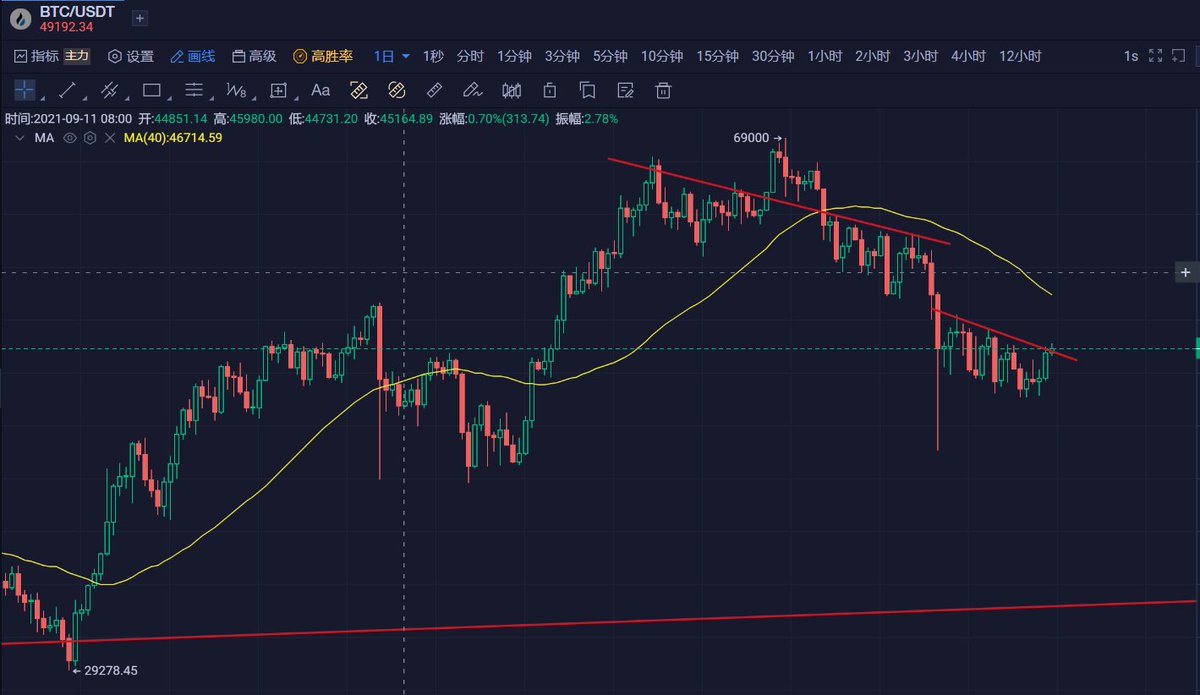This screenshot has width=1200, height=695.
Task: Toggle the 画线 drawing toolbar
Action: tap(193, 56)
